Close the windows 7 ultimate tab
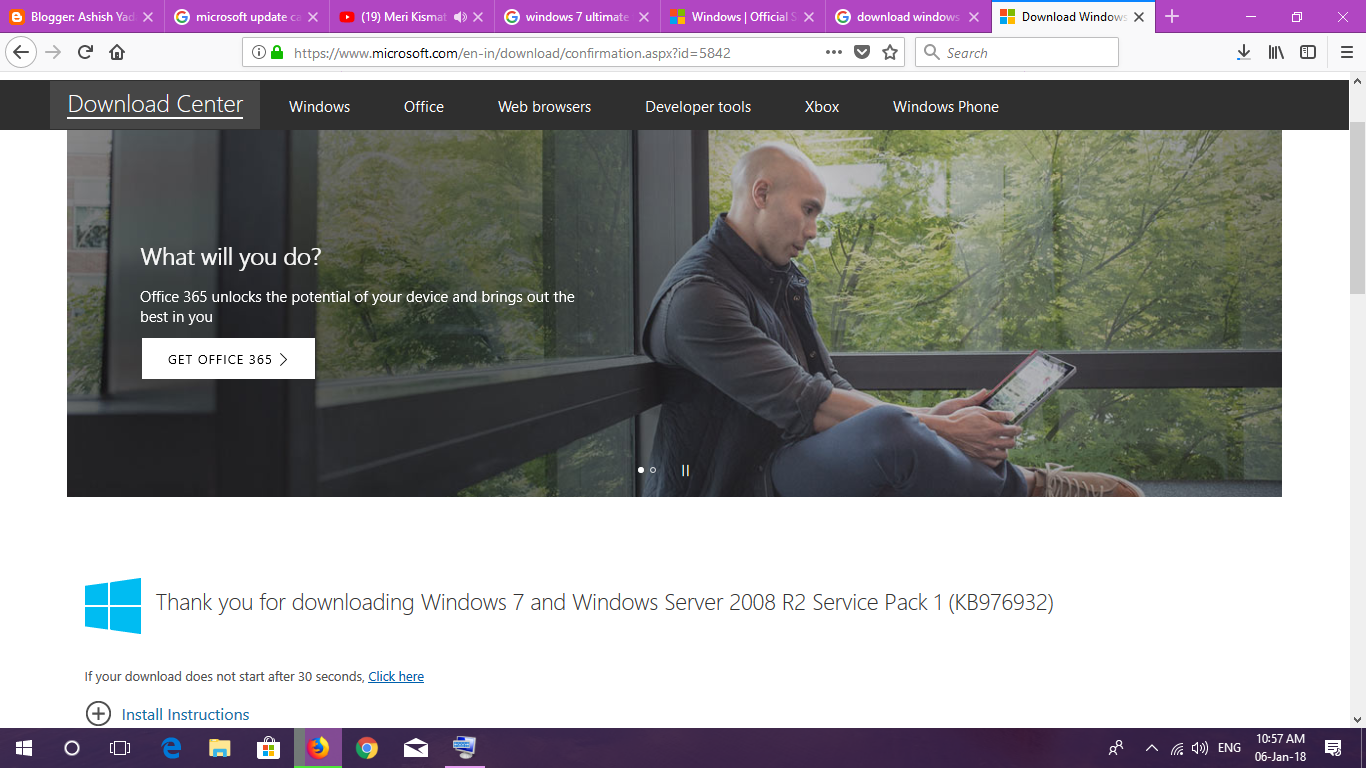 point(645,17)
